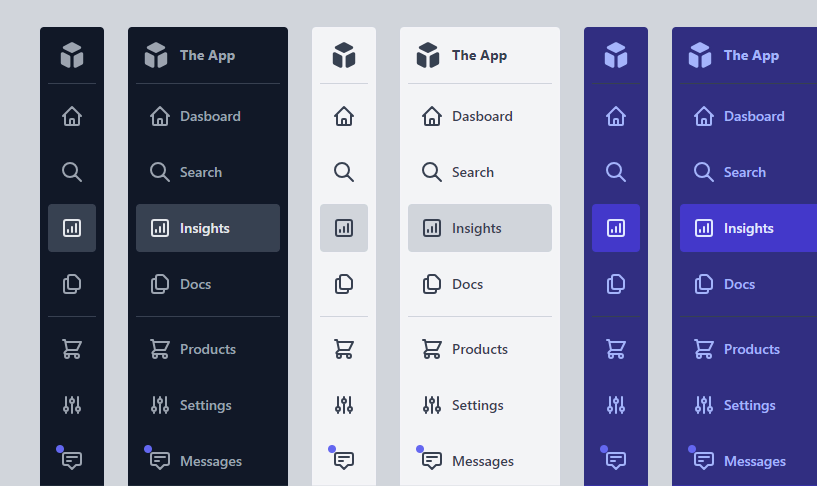Click the cube logo in light collapsed sidebar
Viewport: 817px width, 486px height.
[x=344, y=55]
